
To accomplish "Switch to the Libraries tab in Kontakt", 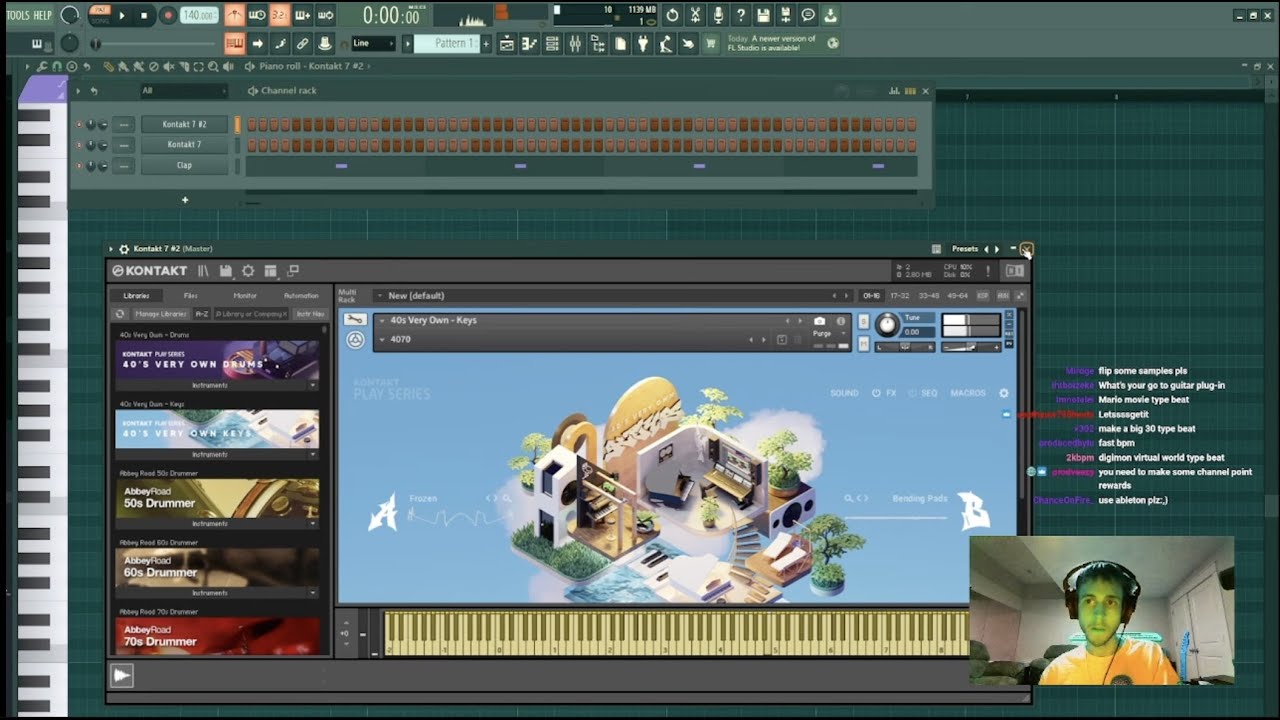I will 136,296.
